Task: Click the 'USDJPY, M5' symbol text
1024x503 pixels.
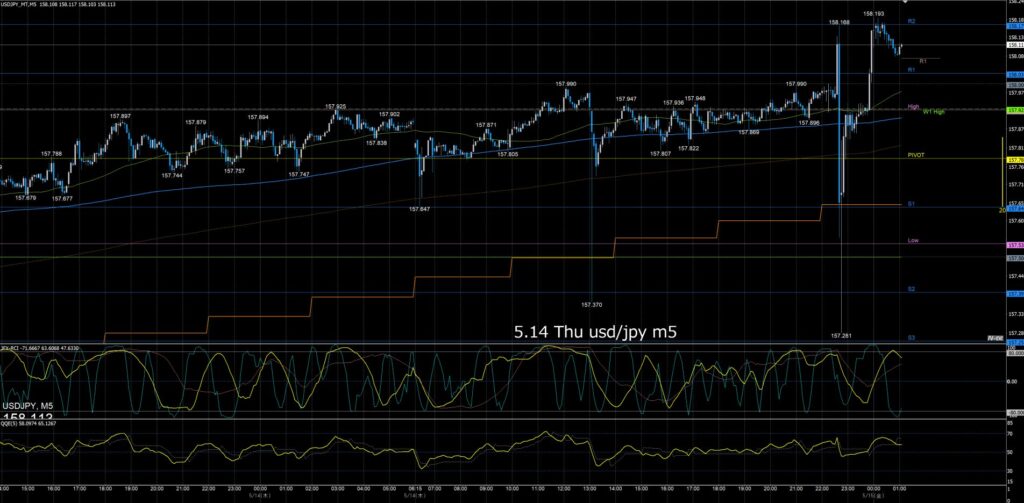Action: [27, 406]
